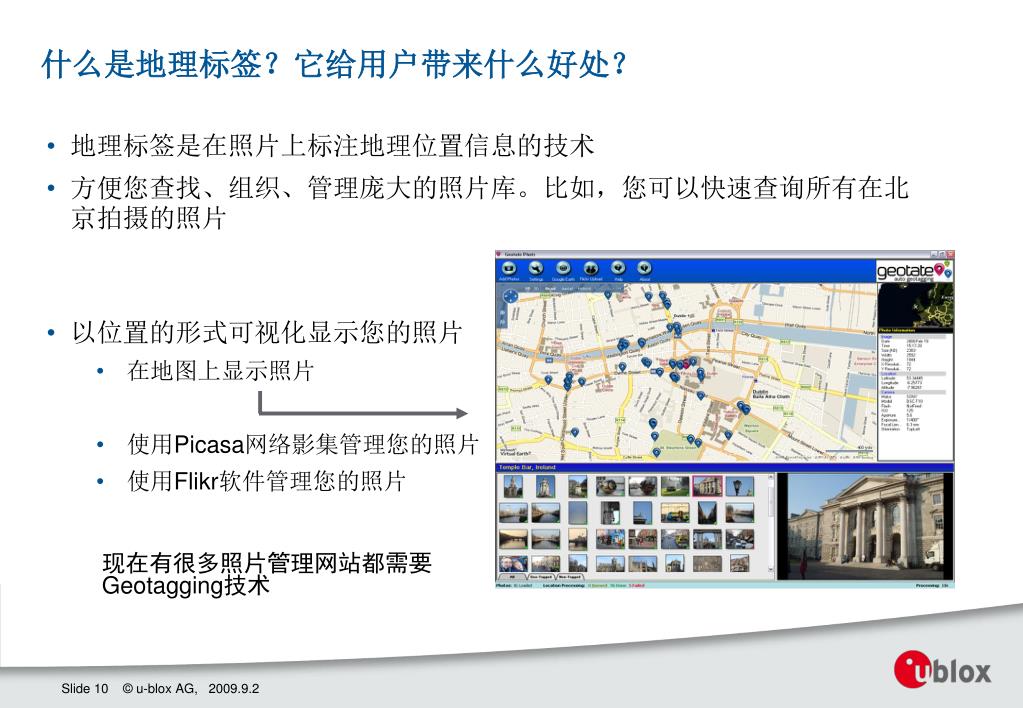Select the ship against sky thumbnail
1023x708 pixels.
coord(642,513)
